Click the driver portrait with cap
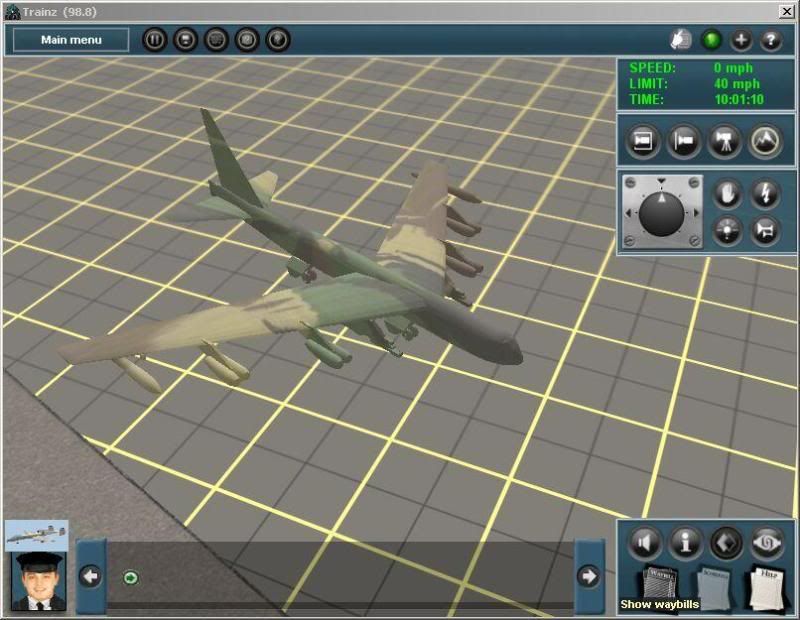 point(39,581)
